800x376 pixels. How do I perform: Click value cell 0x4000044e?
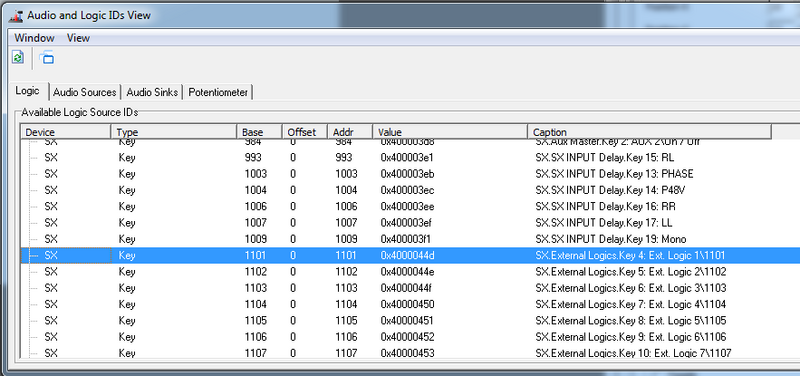407,272
